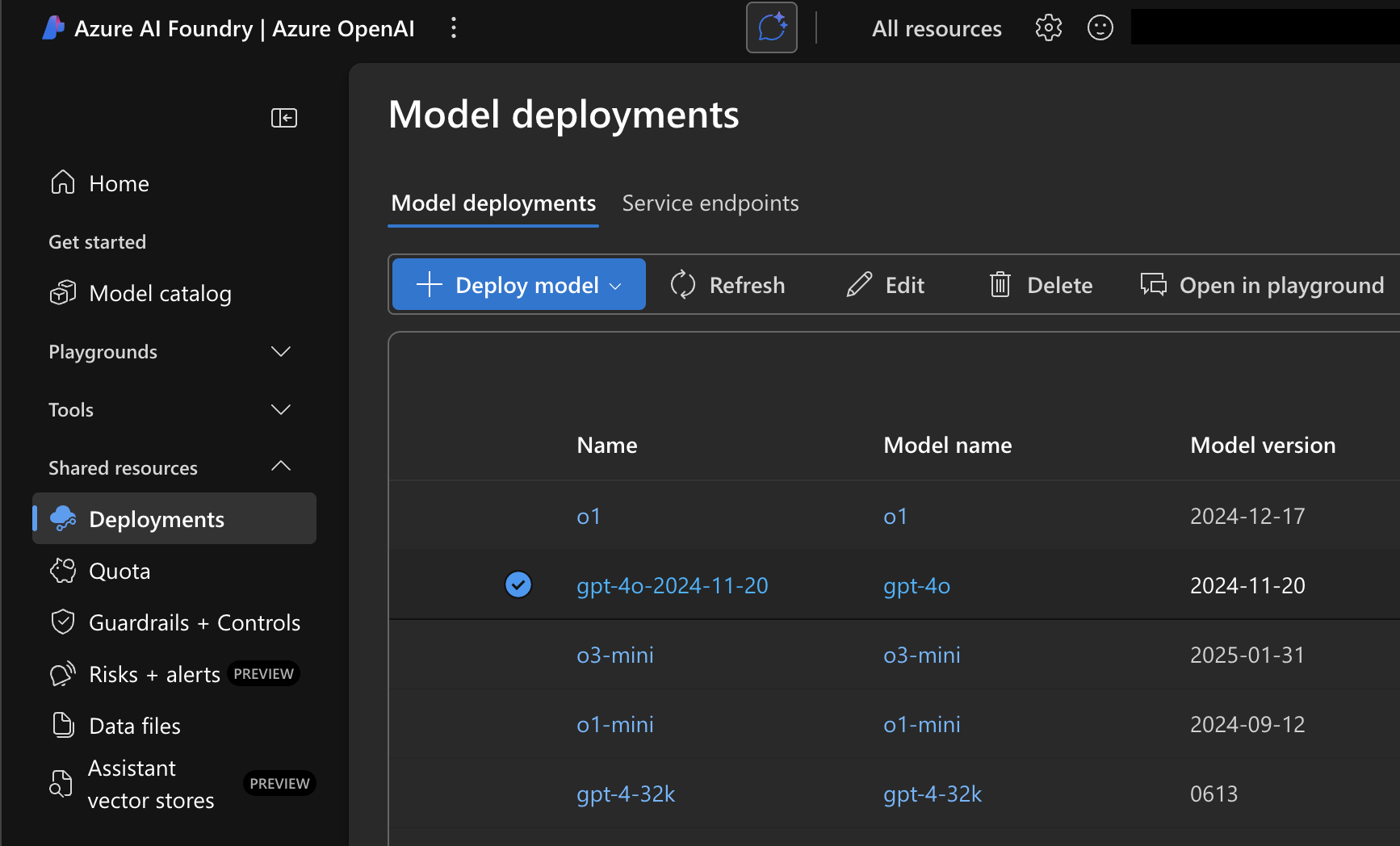Expand the Playgrounds section chevron

(x=280, y=352)
